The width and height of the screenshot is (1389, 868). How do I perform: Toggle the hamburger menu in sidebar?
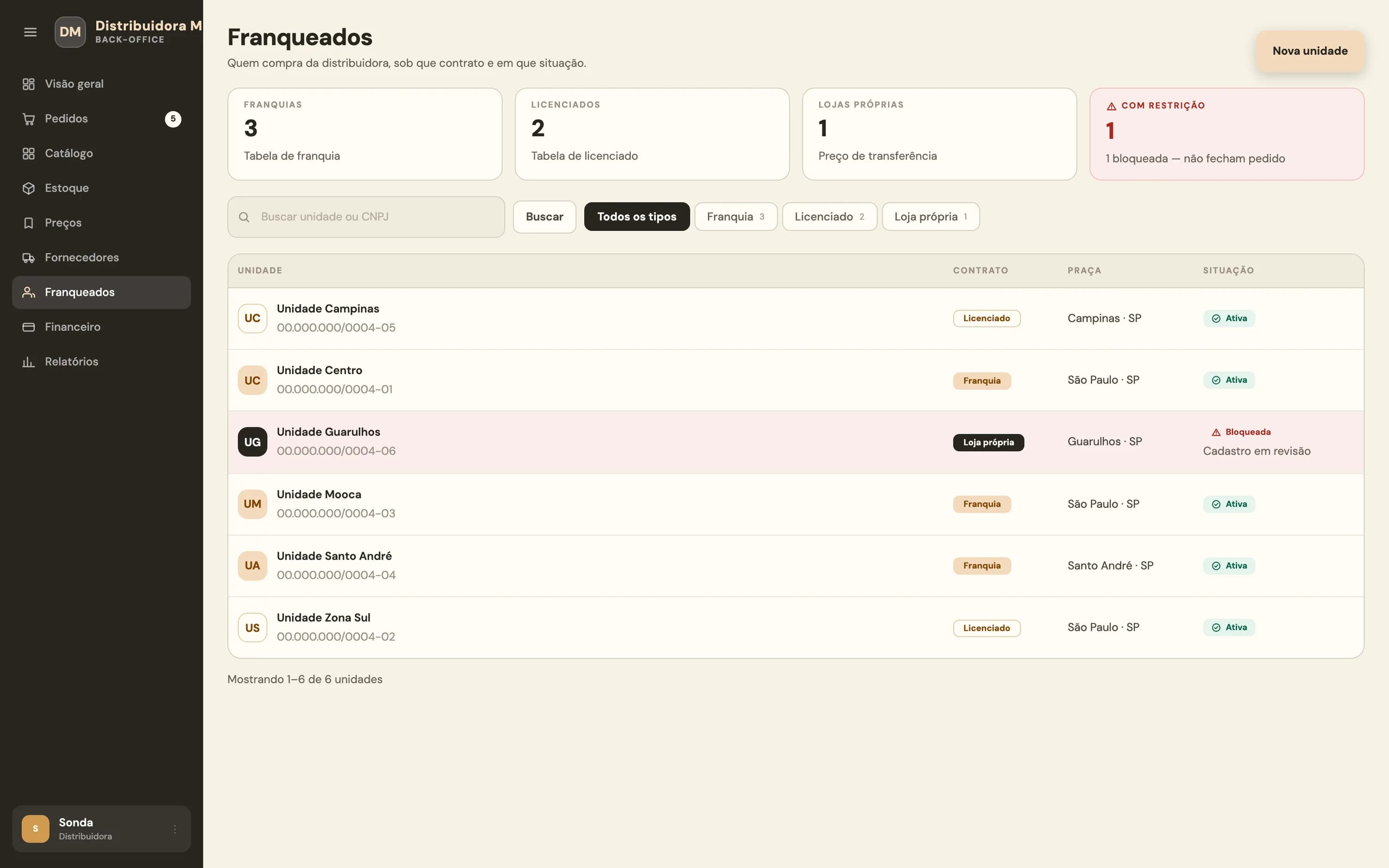click(x=31, y=32)
